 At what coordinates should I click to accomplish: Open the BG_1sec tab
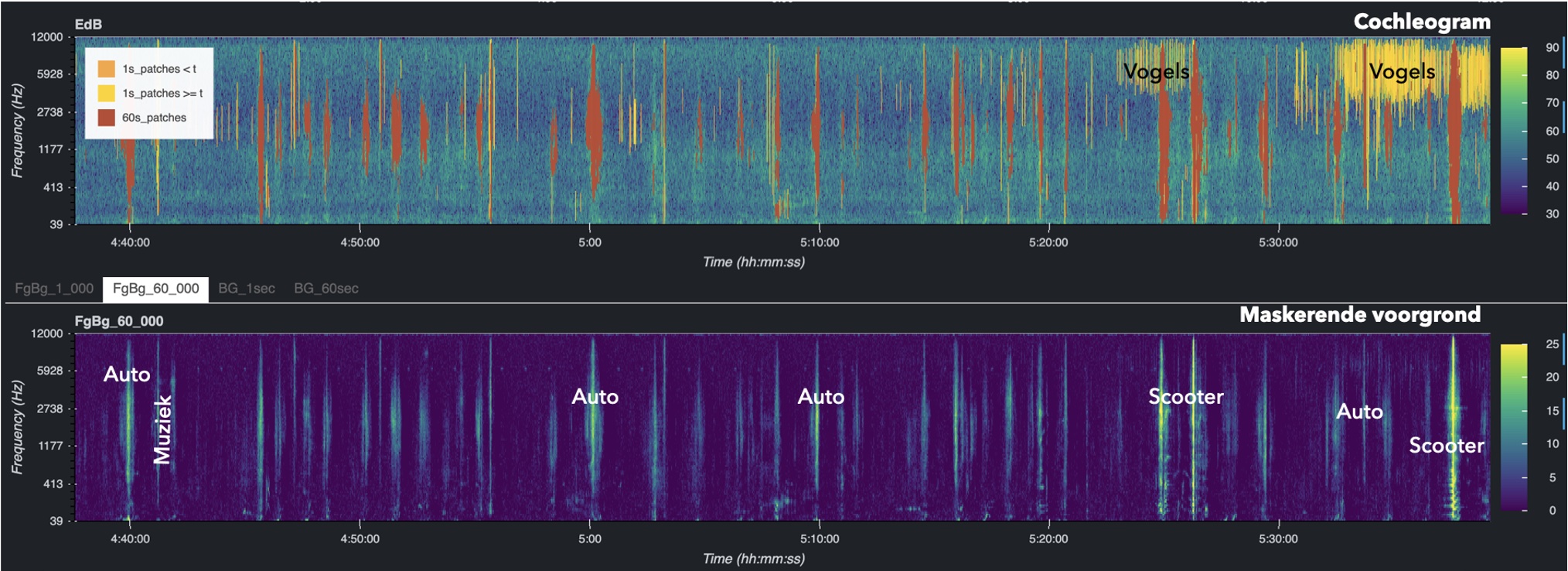pos(247,289)
